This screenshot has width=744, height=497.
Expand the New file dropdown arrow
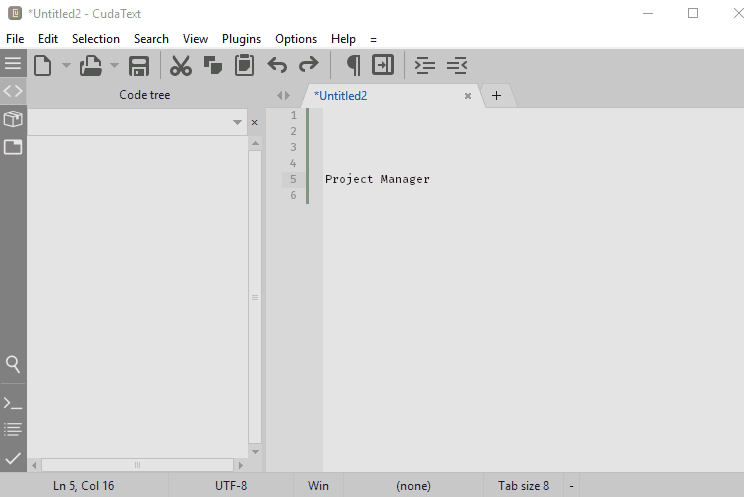coord(66,66)
